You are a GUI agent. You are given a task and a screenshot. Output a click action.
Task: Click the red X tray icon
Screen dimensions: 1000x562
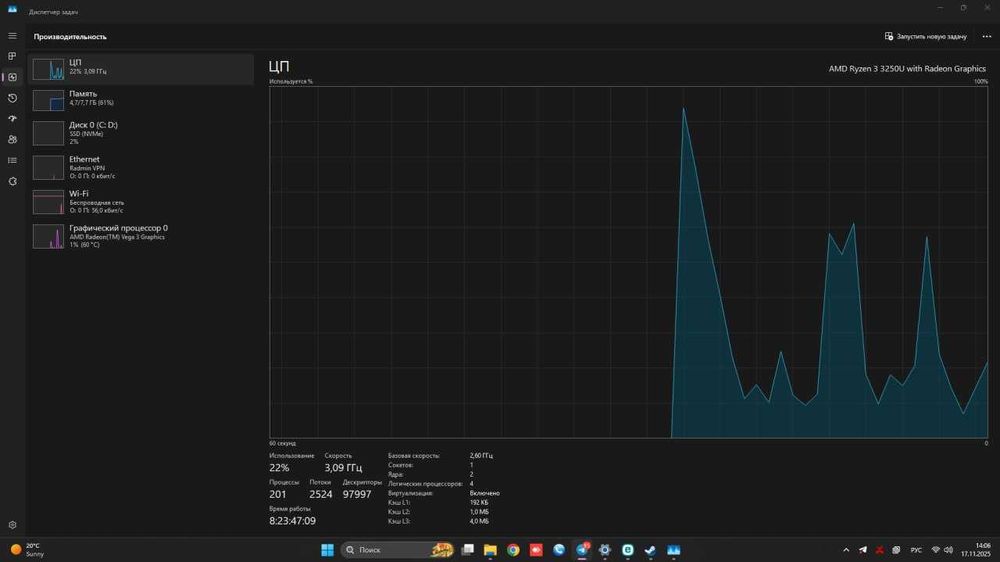coord(879,550)
